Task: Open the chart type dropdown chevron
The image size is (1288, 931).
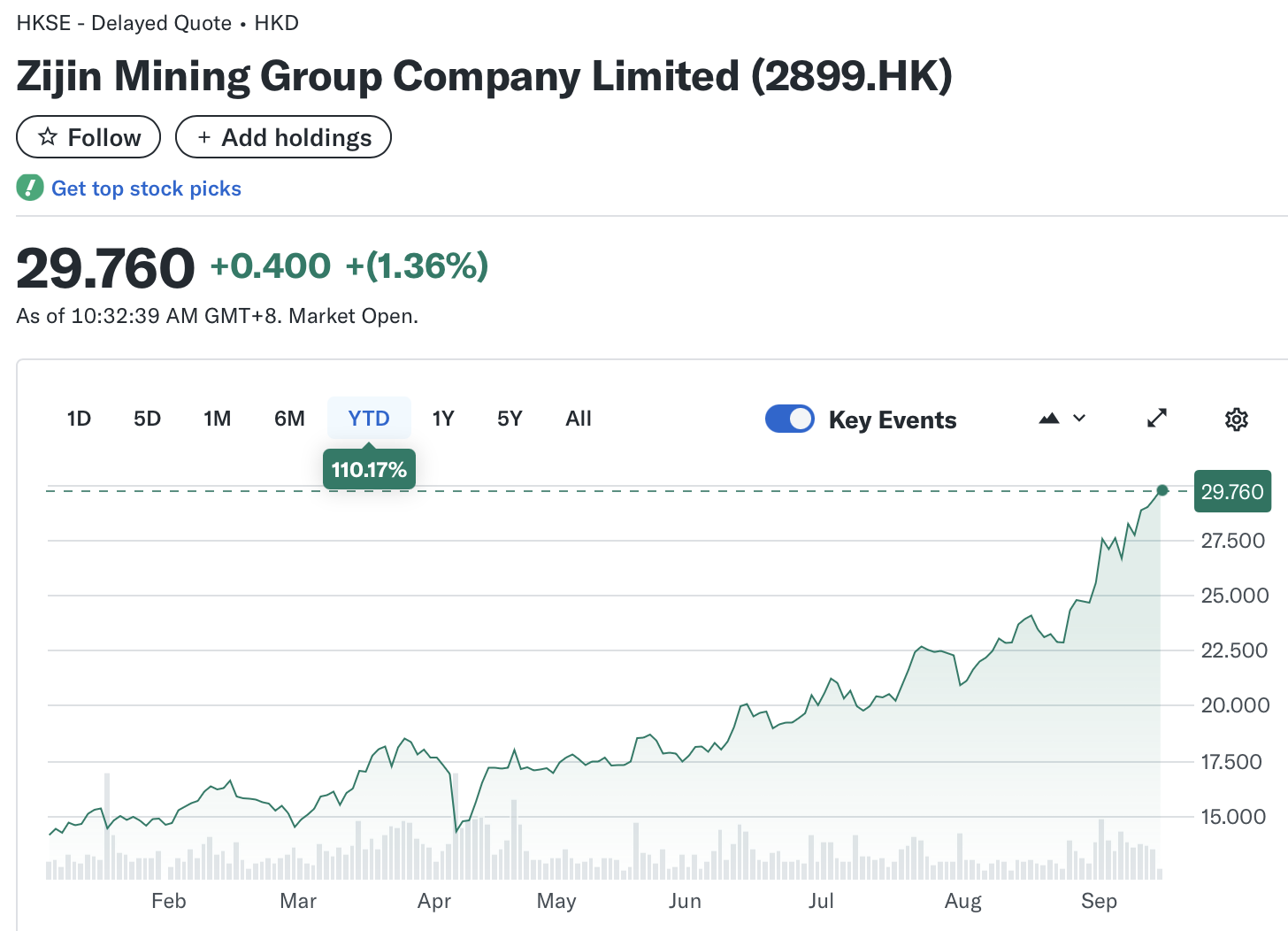Action: point(1079,419)
